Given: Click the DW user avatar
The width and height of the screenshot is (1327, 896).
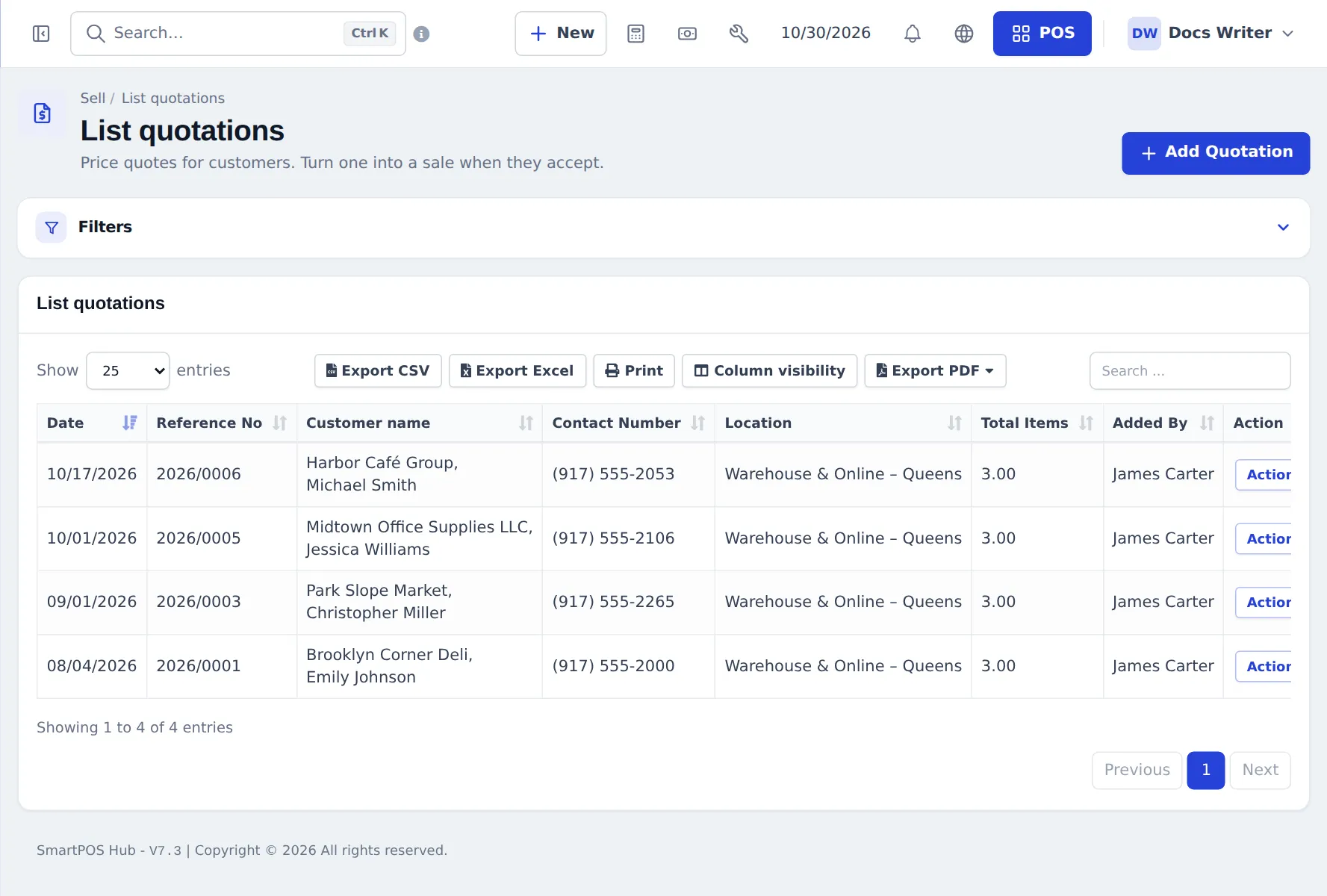Looking at the screenshot, I should click(x=1144, y=34).
